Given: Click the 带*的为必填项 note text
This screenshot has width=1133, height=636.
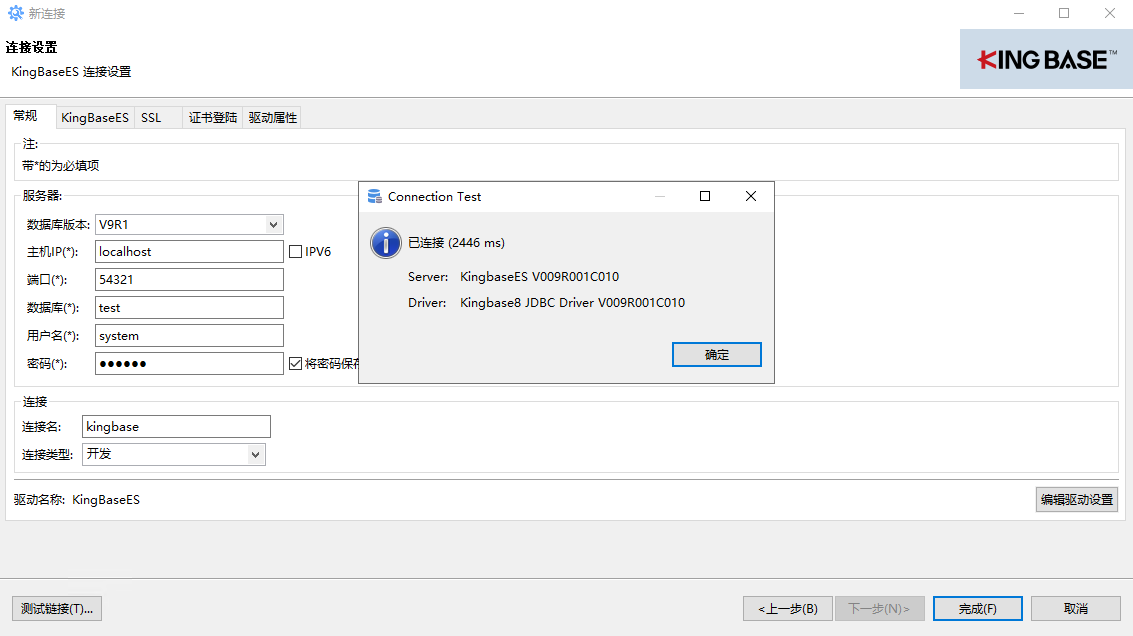Looking at the screenshot, I should (x=61, y=166).
